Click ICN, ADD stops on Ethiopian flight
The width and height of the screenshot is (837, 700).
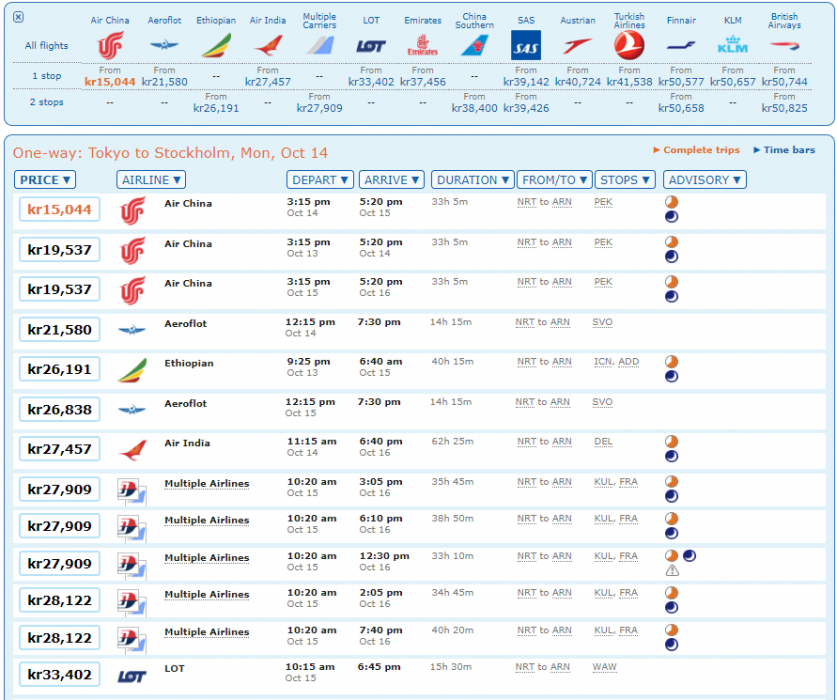(617, 361)
